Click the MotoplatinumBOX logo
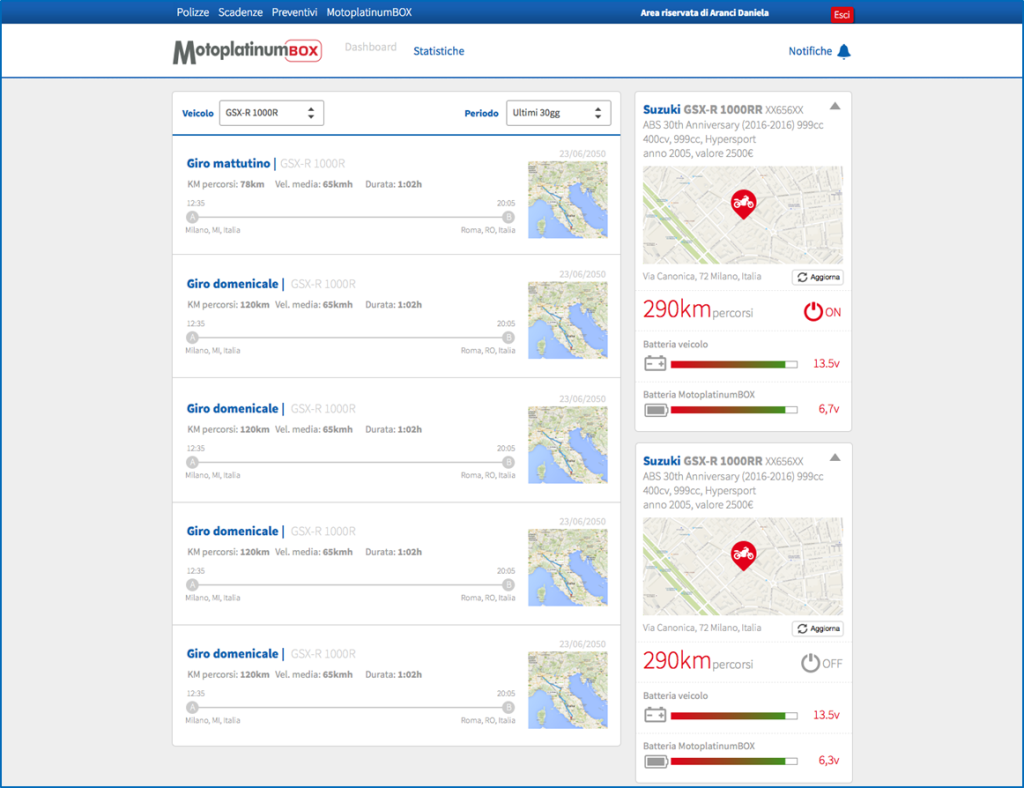This screenshot has width=1024, height=788. tap(247, 51)
